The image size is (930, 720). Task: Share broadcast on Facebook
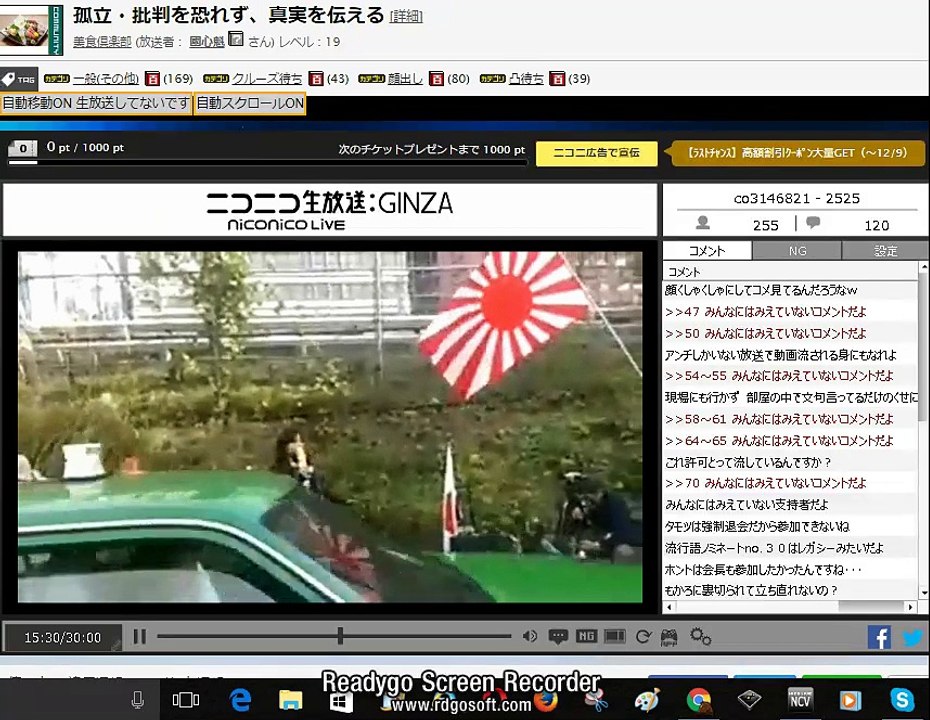click(879, 638)
